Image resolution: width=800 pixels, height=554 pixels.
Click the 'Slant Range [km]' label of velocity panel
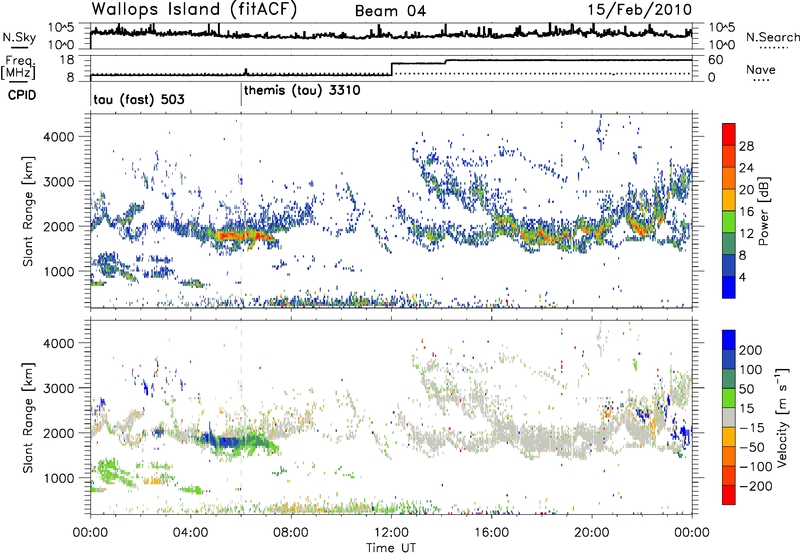coord(28,417)
